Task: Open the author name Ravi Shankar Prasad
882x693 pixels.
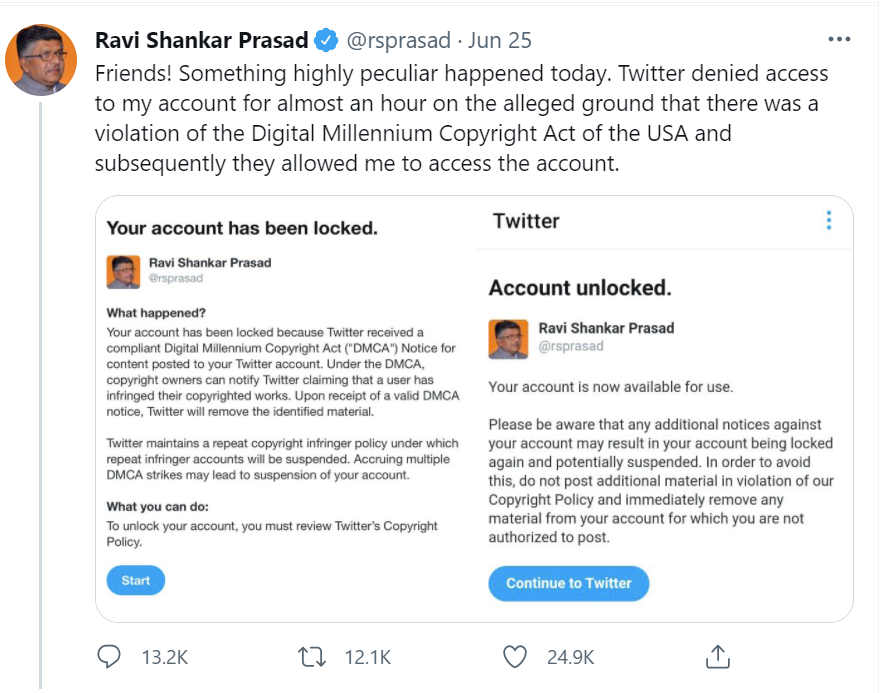Action: [x=201, y=40]
